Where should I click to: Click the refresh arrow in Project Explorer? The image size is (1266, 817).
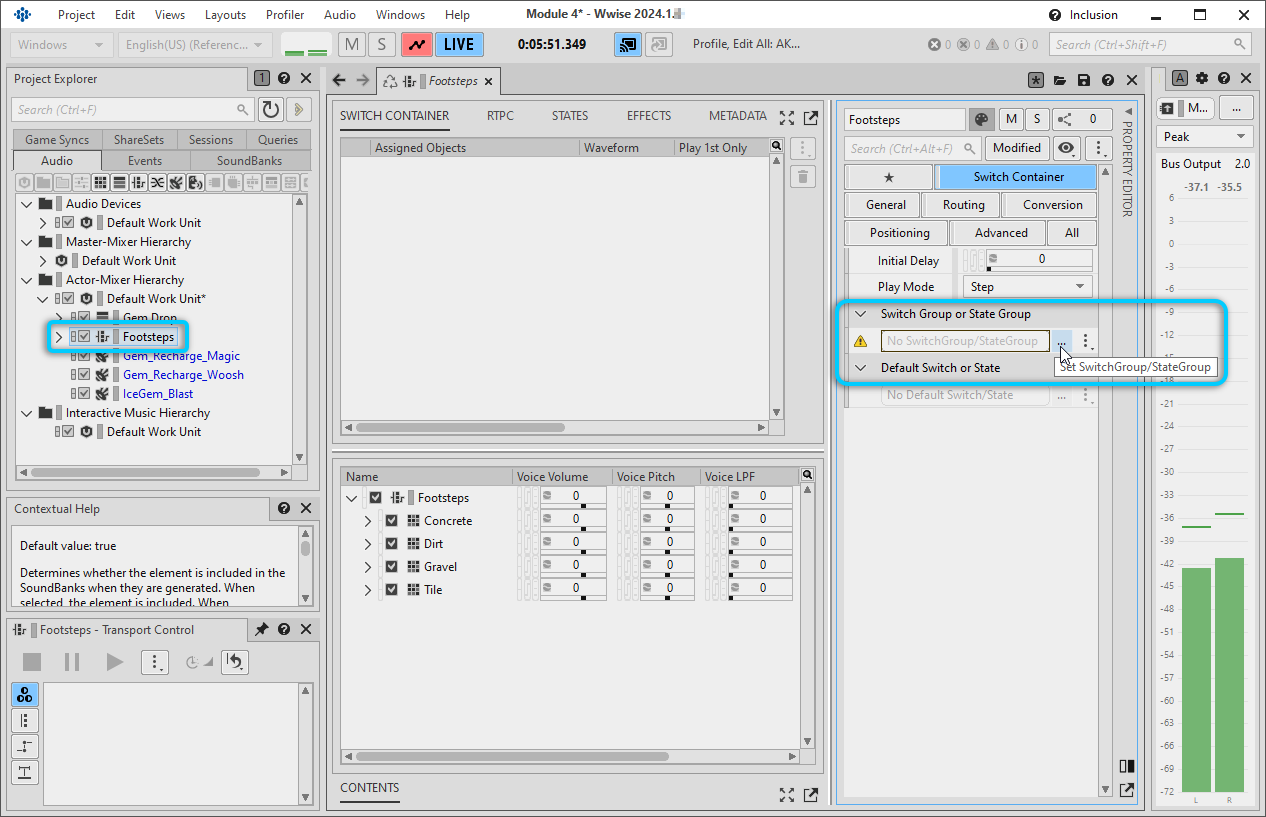coord(270,110)
